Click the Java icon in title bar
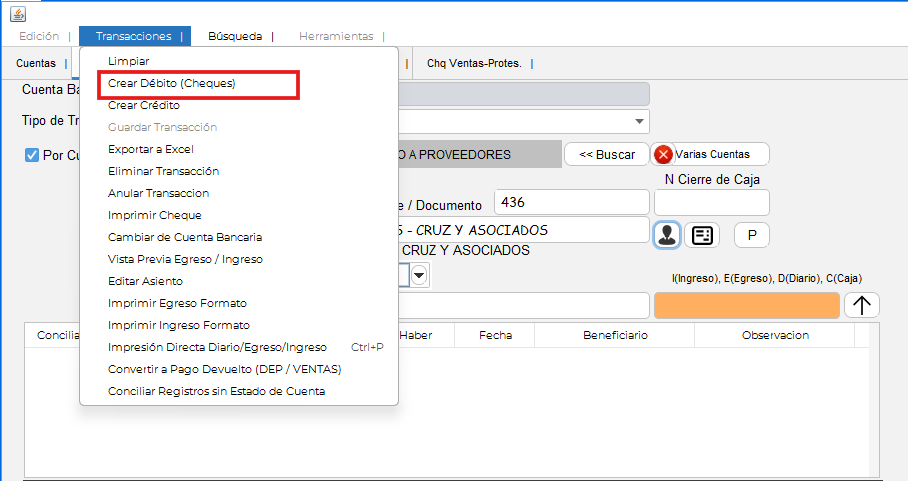Image resolution: width=908 pixels, height=481 pixels. 17,13
